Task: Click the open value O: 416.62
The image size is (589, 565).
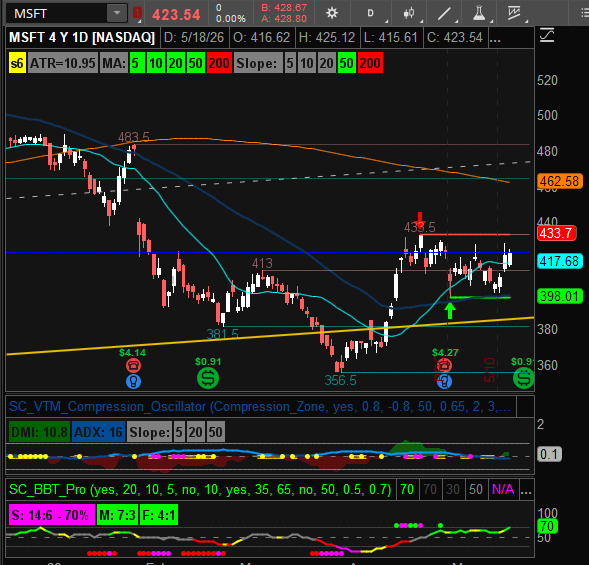Action: (x=261, y=38)
